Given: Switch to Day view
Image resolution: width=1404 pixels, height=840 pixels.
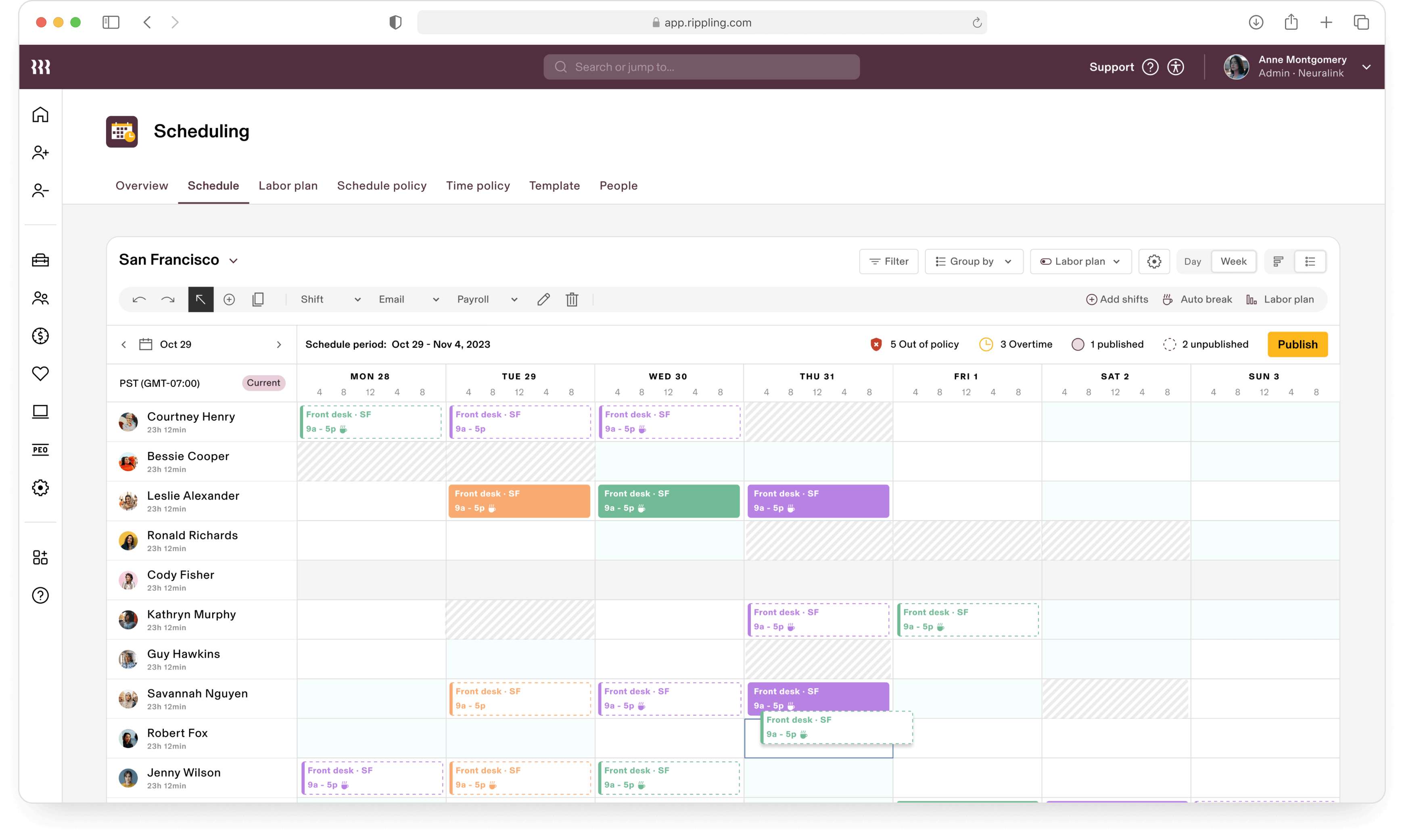Looking at the screenshot, I should (1192, 261).
